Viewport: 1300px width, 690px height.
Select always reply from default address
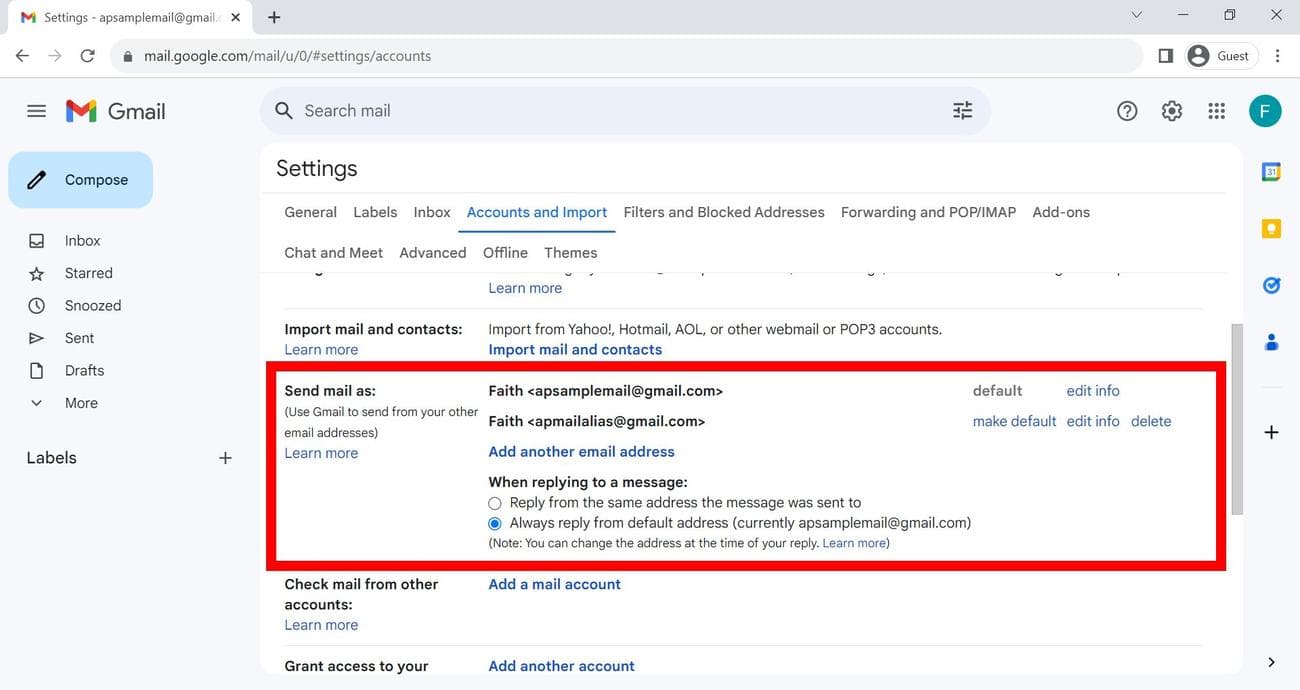(495, 523)
